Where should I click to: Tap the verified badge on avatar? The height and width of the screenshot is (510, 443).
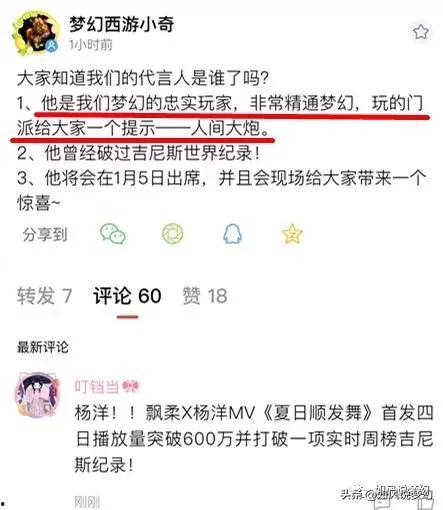51,45
